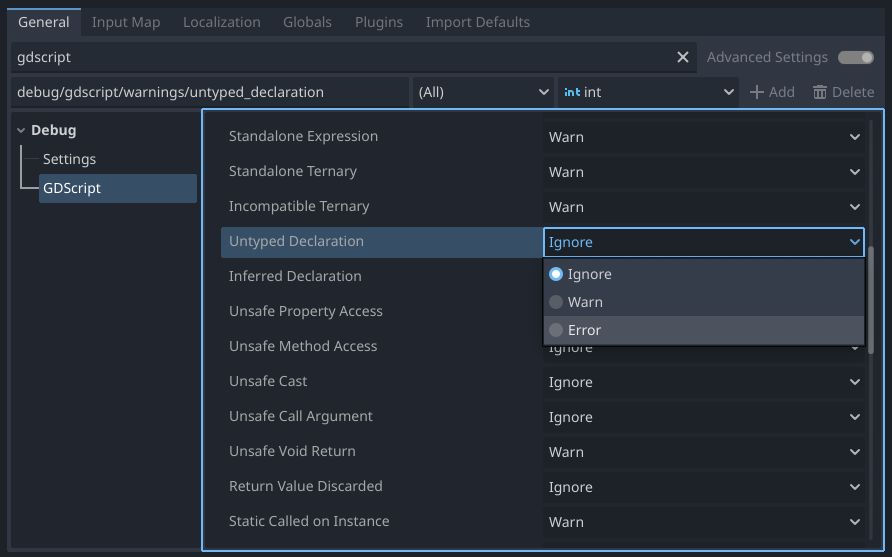This screenshot has width=892, height=557.
Task: Open the Plugins tab
Action: click(379, 22)
